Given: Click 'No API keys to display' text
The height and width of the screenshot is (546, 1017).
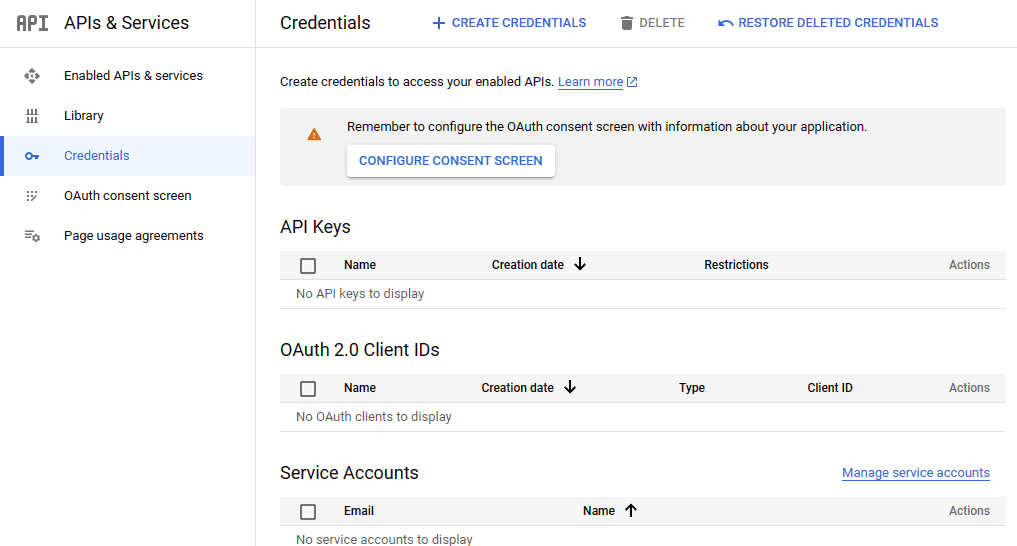Looking at the screenshot, I should [x=360, y=294].
